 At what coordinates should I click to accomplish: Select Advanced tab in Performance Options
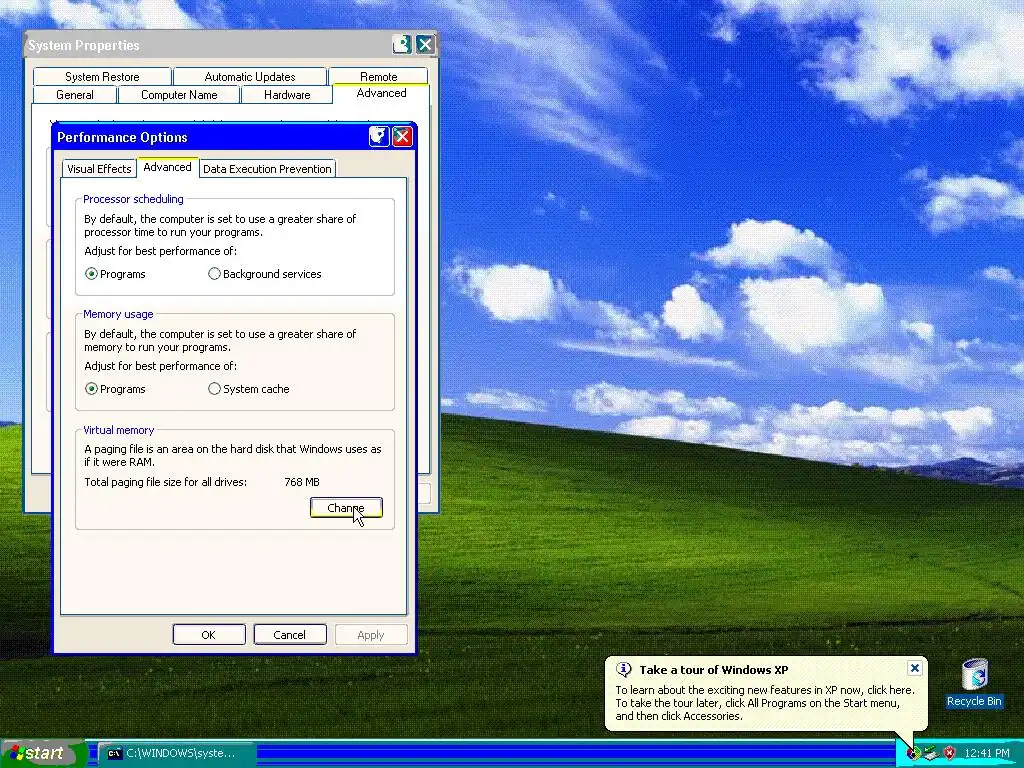(167, 167)
